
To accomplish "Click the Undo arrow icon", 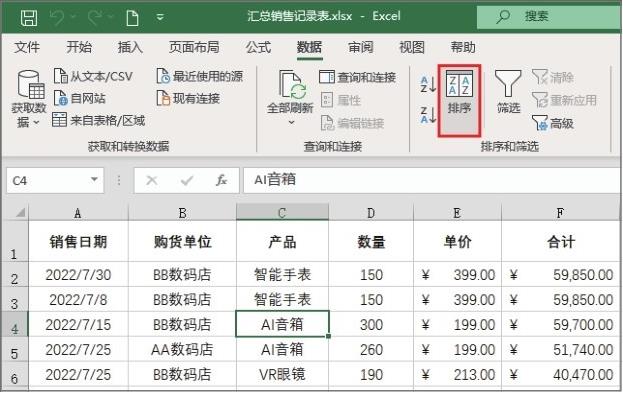I will point(57,17).
